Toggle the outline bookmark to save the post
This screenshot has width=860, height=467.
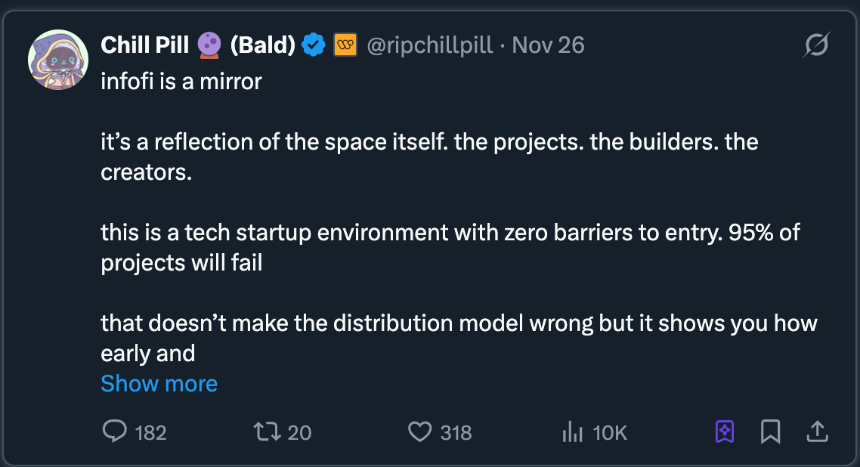[x=770, y=431]
